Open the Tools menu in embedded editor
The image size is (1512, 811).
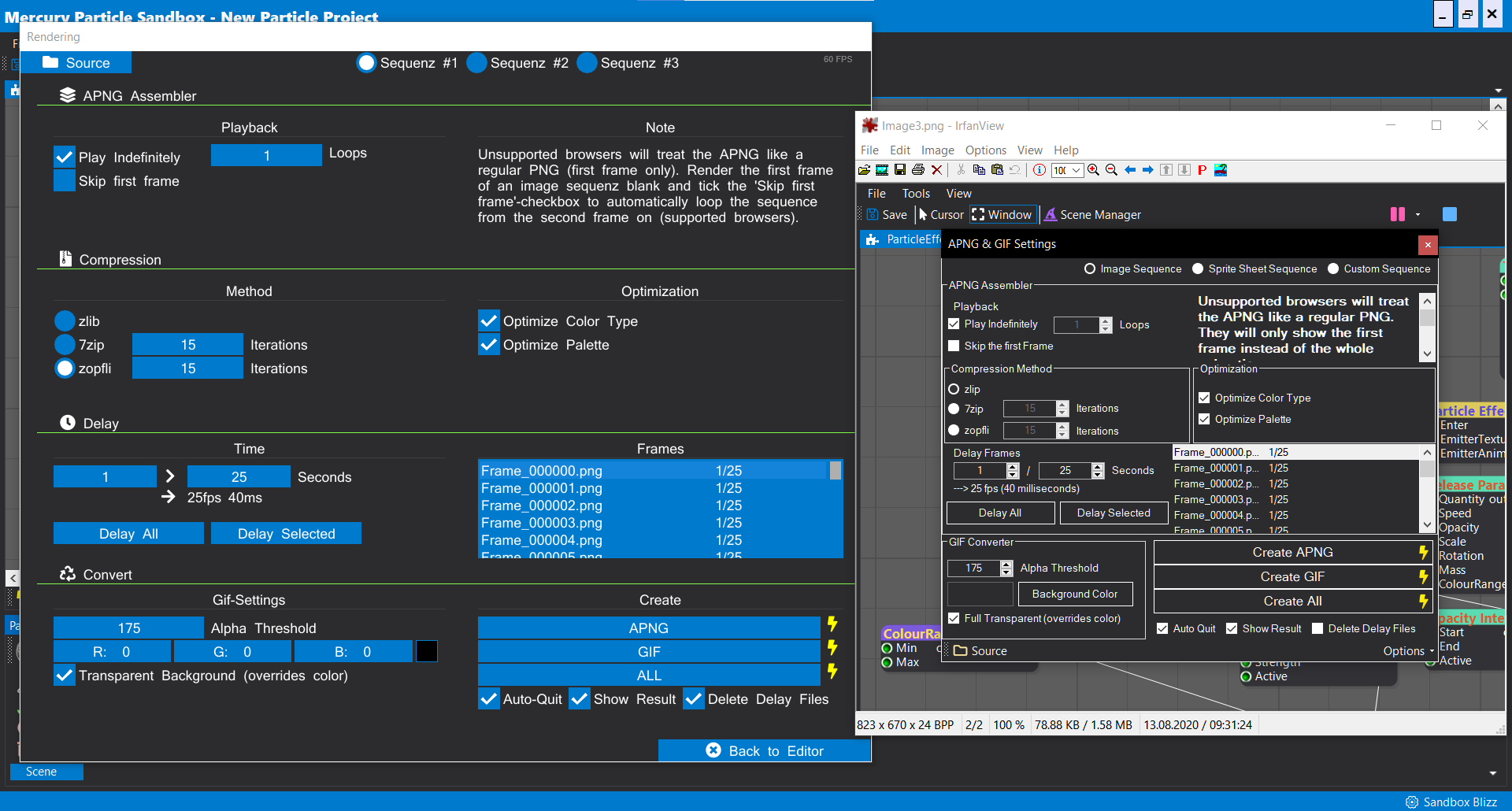[x=916, y=193]
